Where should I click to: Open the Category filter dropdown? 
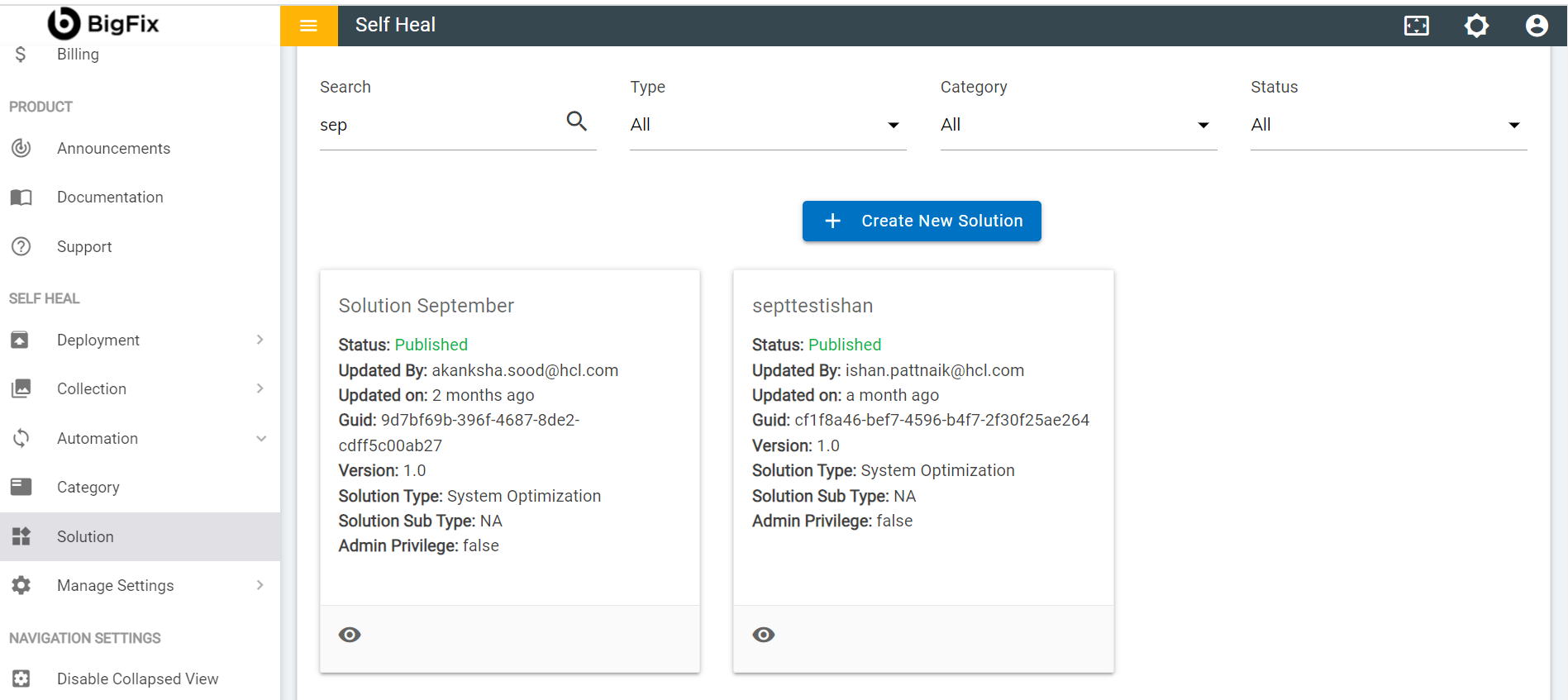coord(1077,125)
